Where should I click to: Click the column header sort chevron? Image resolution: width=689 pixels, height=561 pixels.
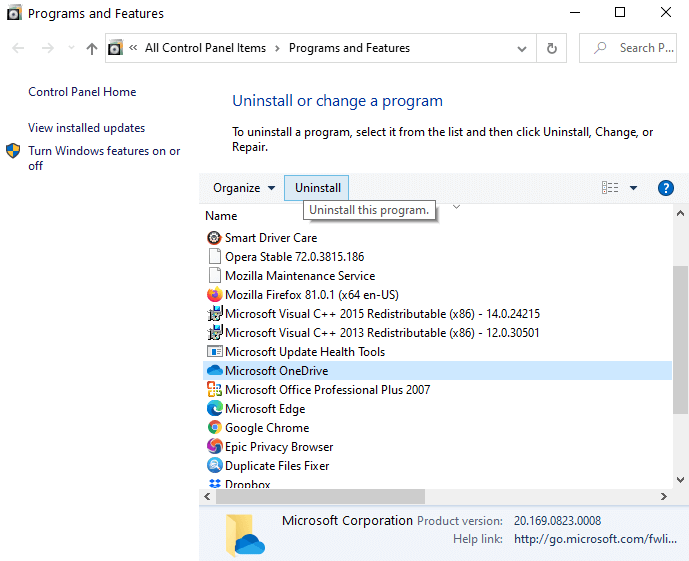[457, 207]
